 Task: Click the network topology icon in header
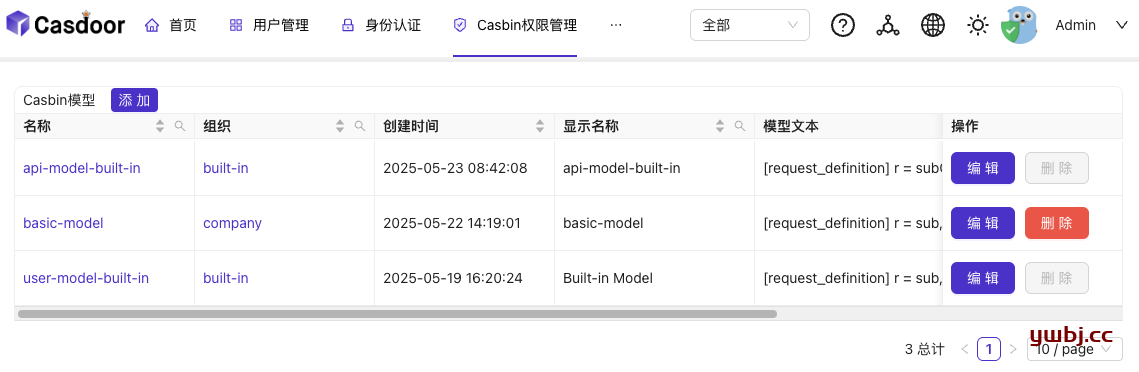coord(888,25)
